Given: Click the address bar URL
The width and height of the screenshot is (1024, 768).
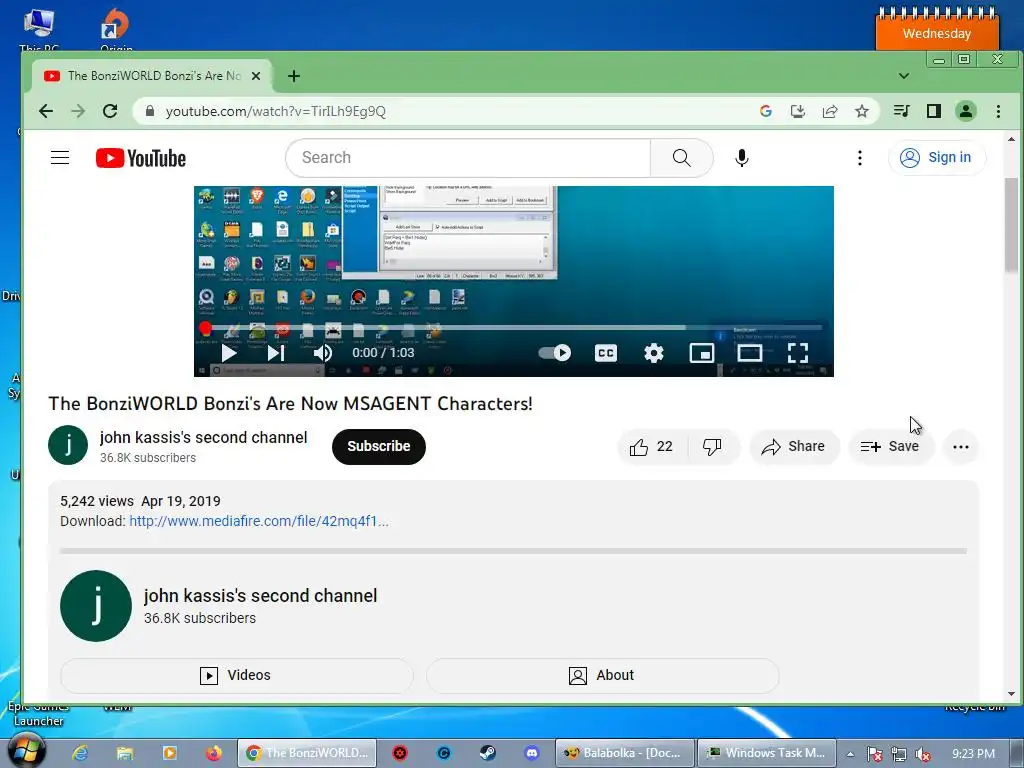Looking at the screenshot, I should coord(276,112).
